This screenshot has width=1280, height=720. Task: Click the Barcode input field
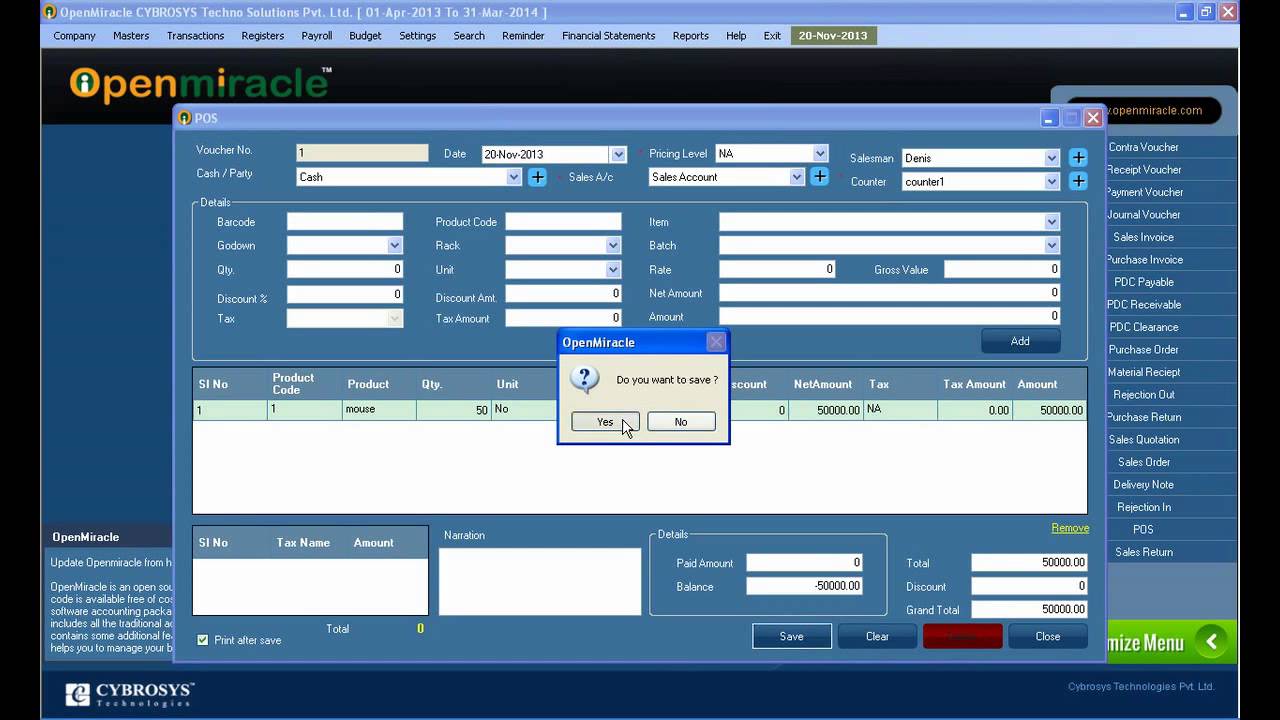[345, 222]
